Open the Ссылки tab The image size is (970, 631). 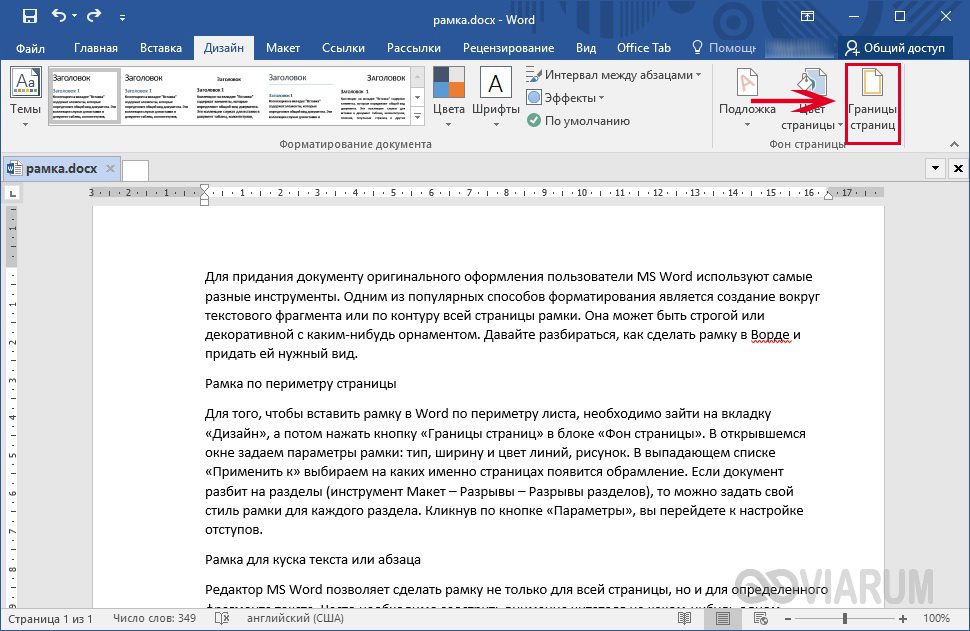(343, 48)
